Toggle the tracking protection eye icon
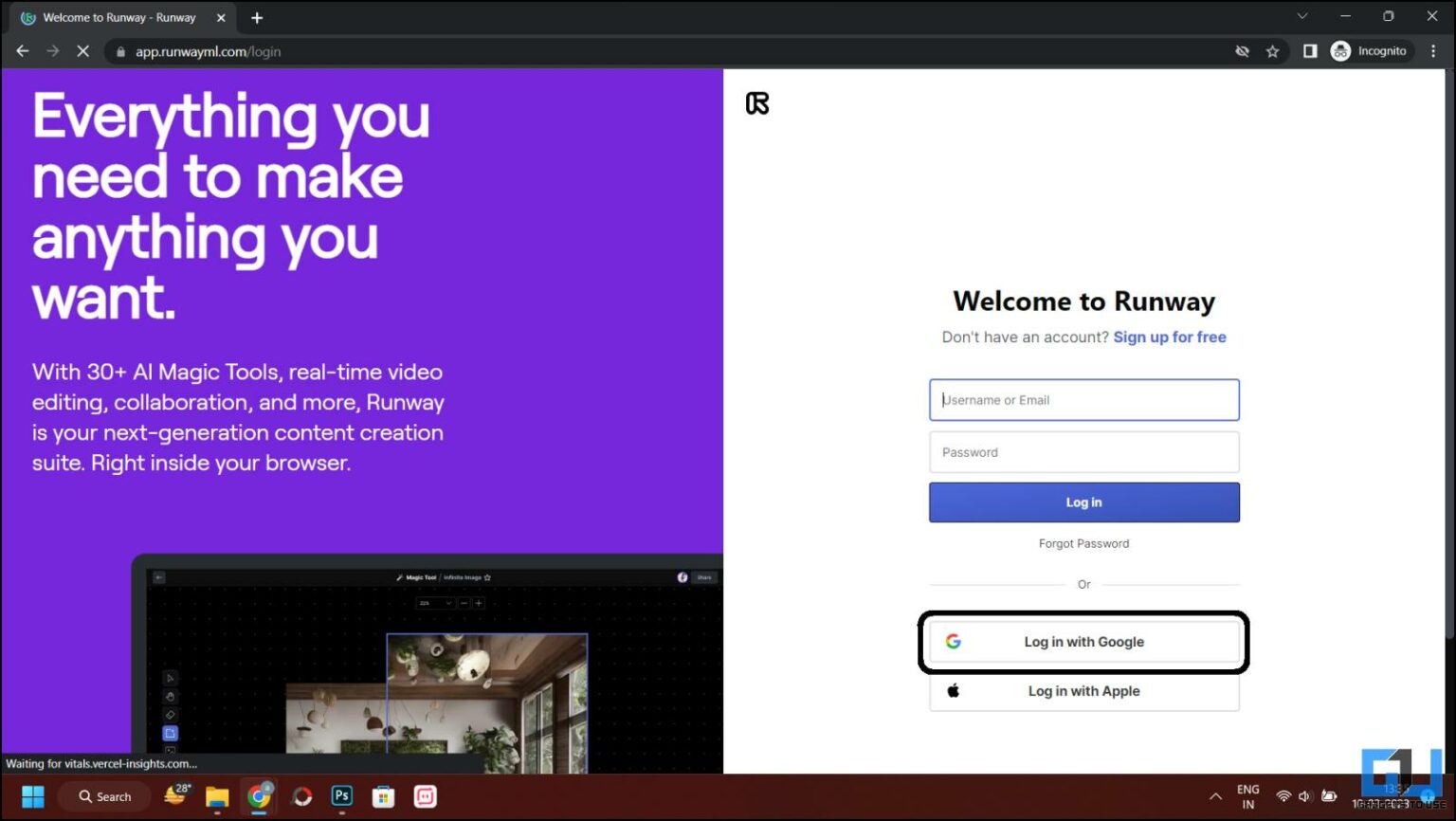This screenshot has width=1456, height=821. [x=1243, y=51]
